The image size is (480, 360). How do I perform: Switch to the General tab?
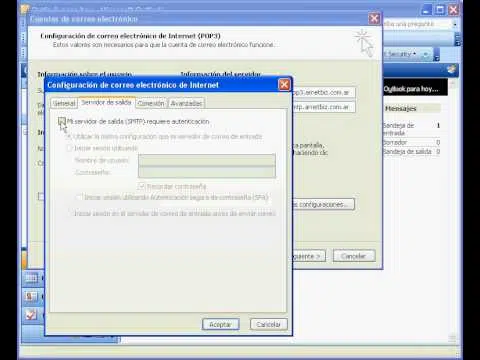pyautogui.click(x=64, y=103)
